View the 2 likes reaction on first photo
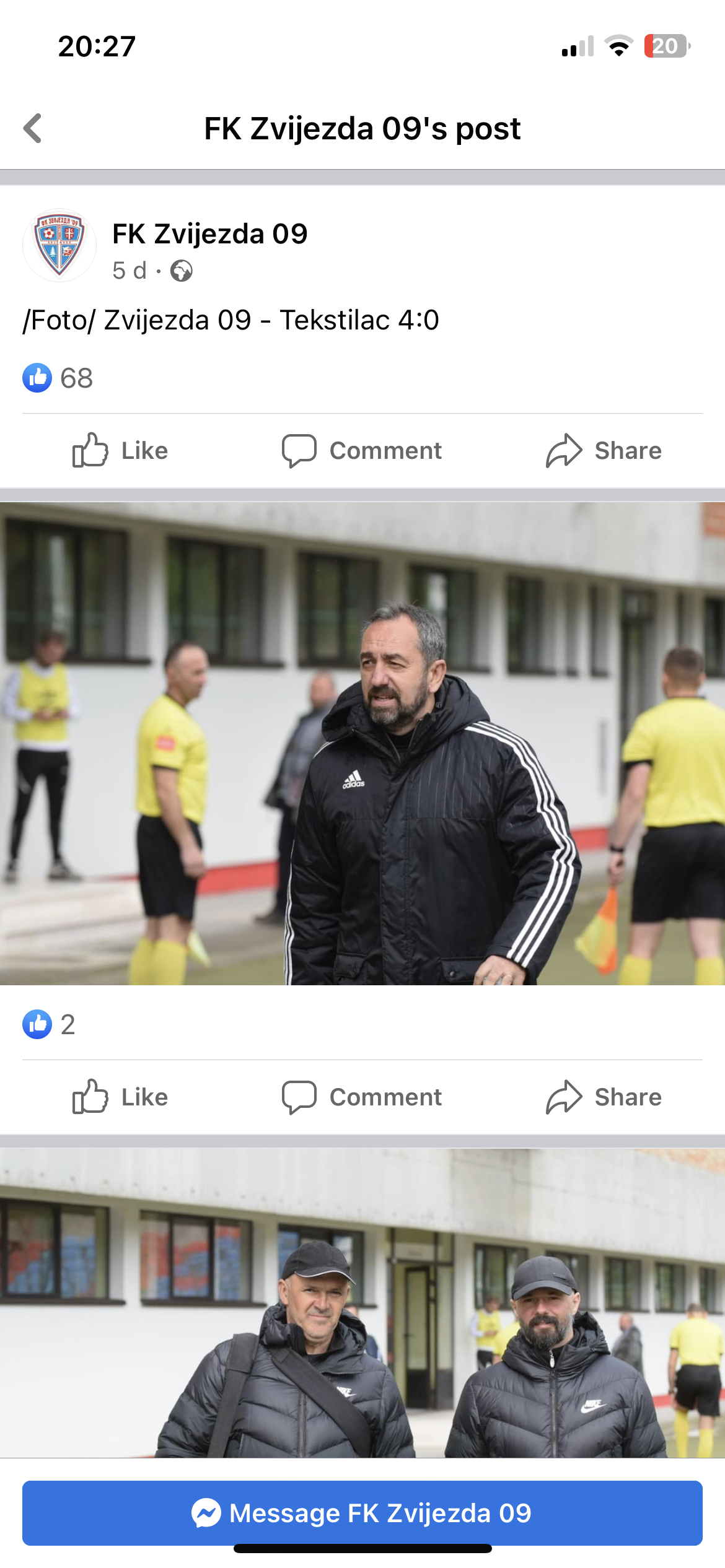This screenshot has height=1568, width=725. (x=49, y=1024)
